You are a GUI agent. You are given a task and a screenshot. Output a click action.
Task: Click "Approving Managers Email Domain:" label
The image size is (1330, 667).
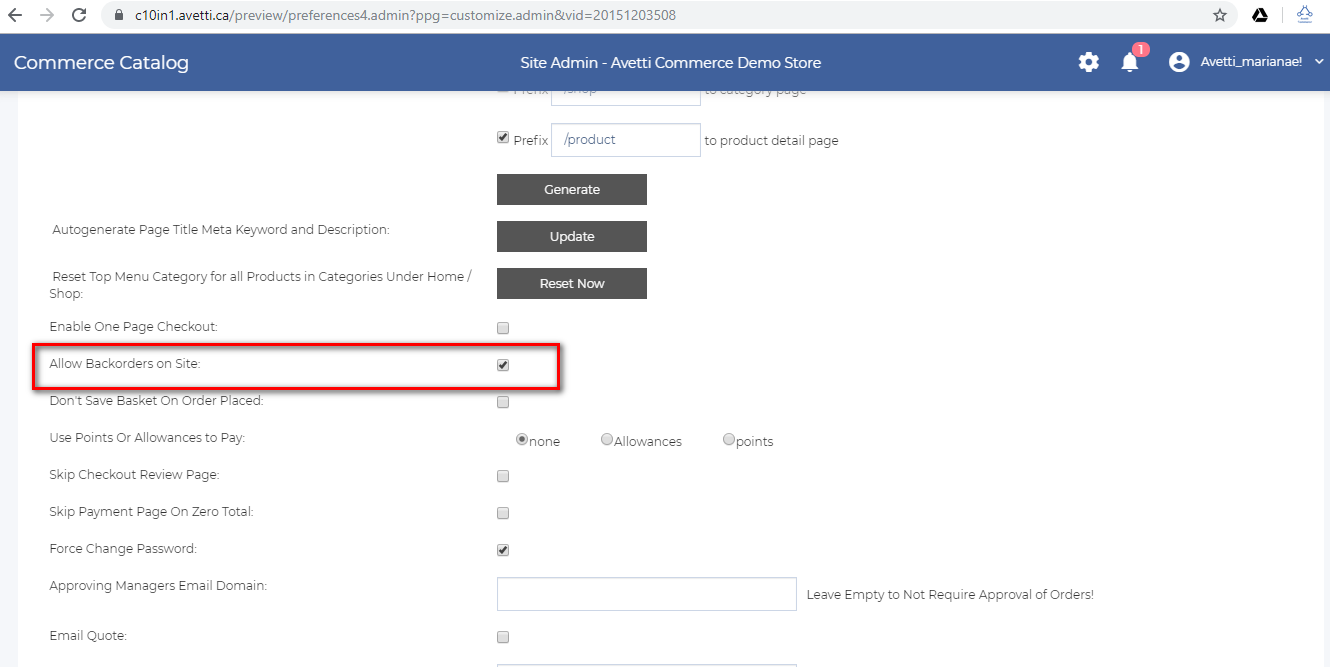(x=158, y=586)
